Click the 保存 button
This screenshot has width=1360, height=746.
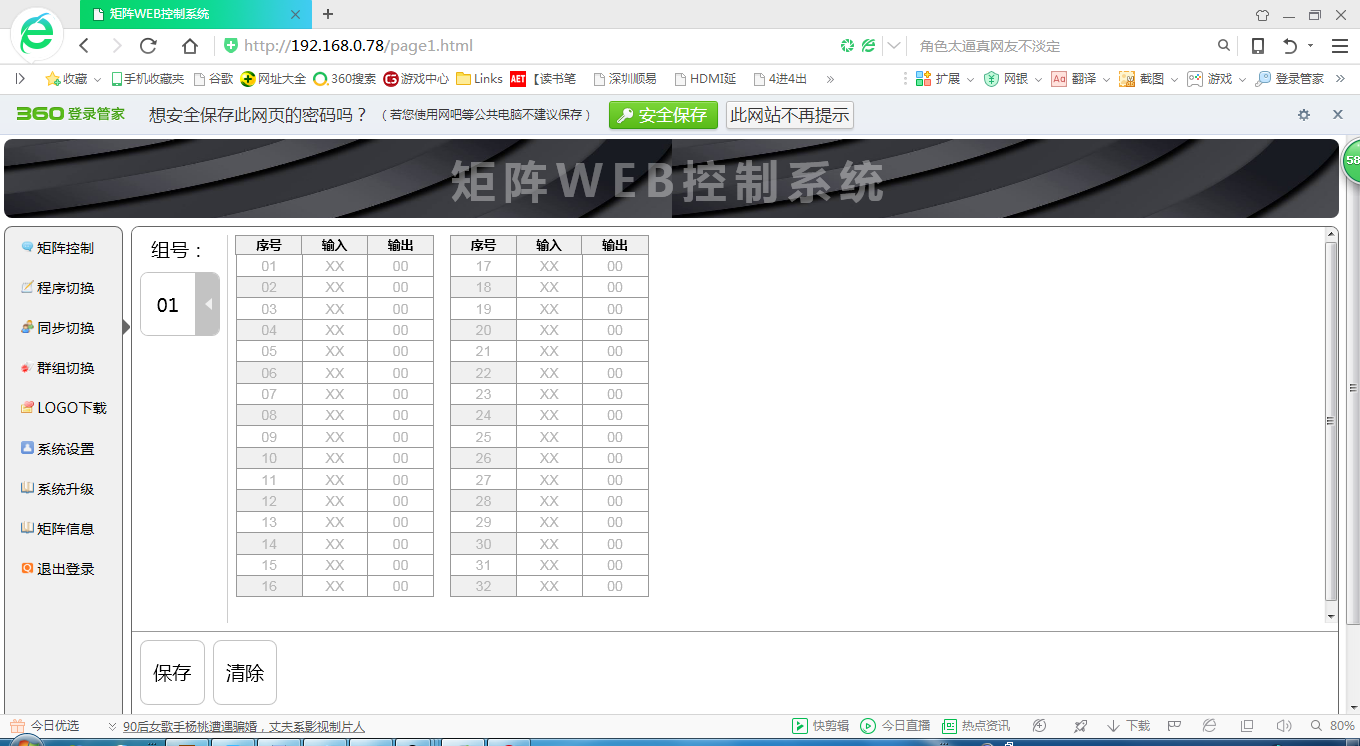171,672
